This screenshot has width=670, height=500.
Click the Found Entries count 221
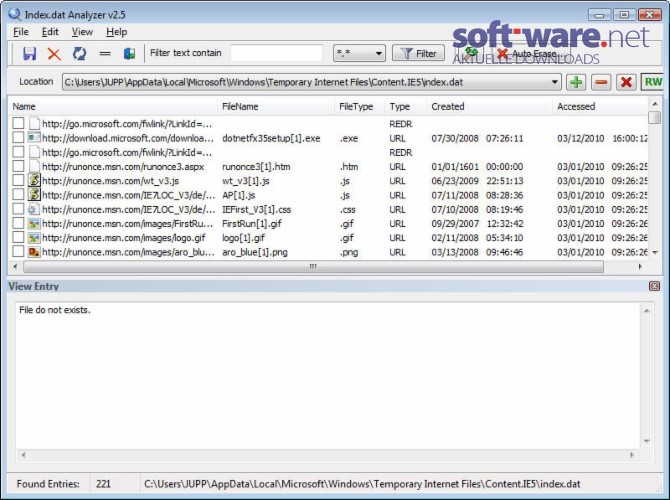[x=103, y=484]
